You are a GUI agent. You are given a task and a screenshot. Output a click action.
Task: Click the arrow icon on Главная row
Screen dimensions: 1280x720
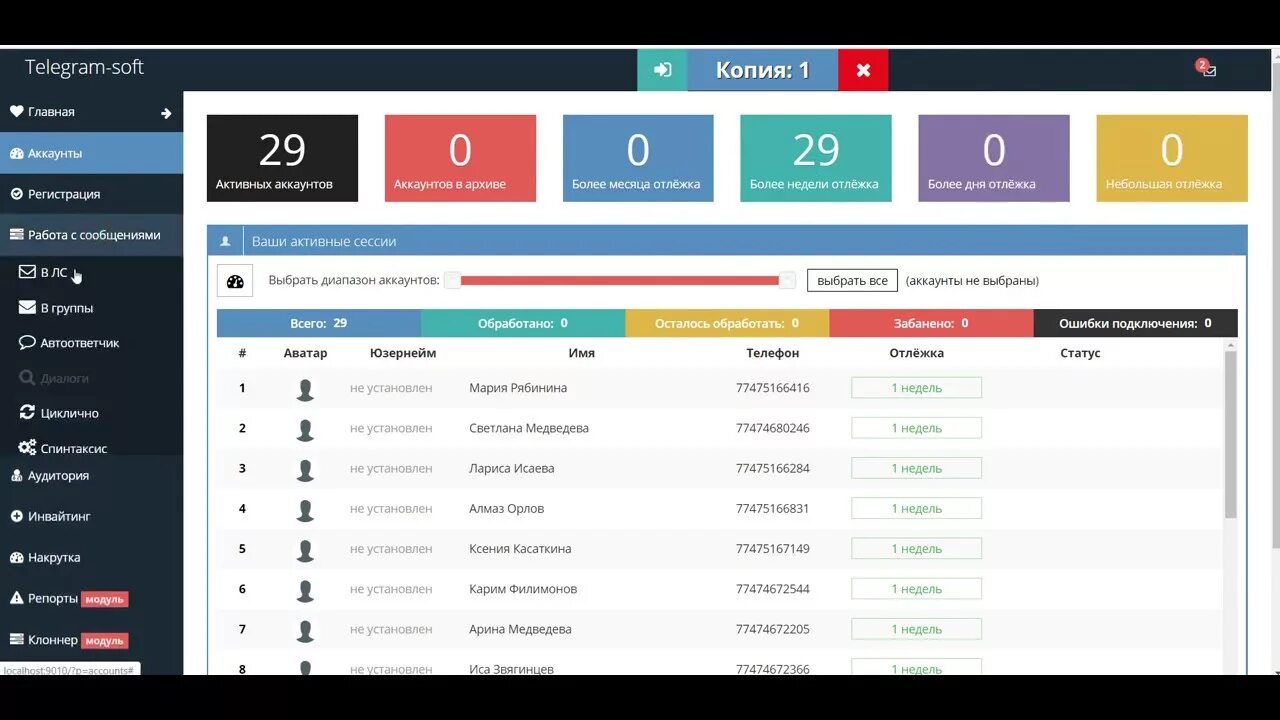[x=166, y=113]
